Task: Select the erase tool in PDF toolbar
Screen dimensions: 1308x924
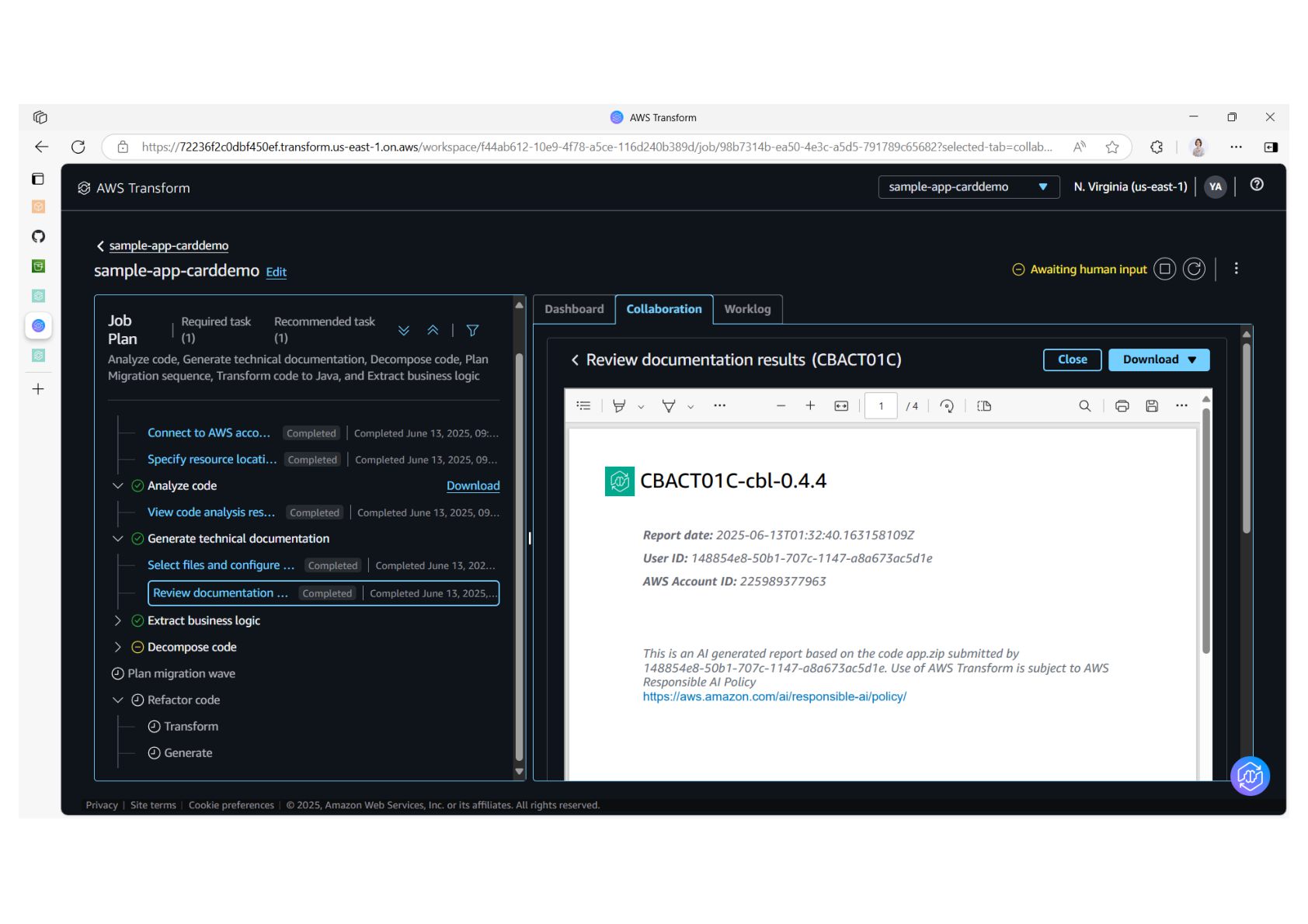Action: [x=668, y=406]
